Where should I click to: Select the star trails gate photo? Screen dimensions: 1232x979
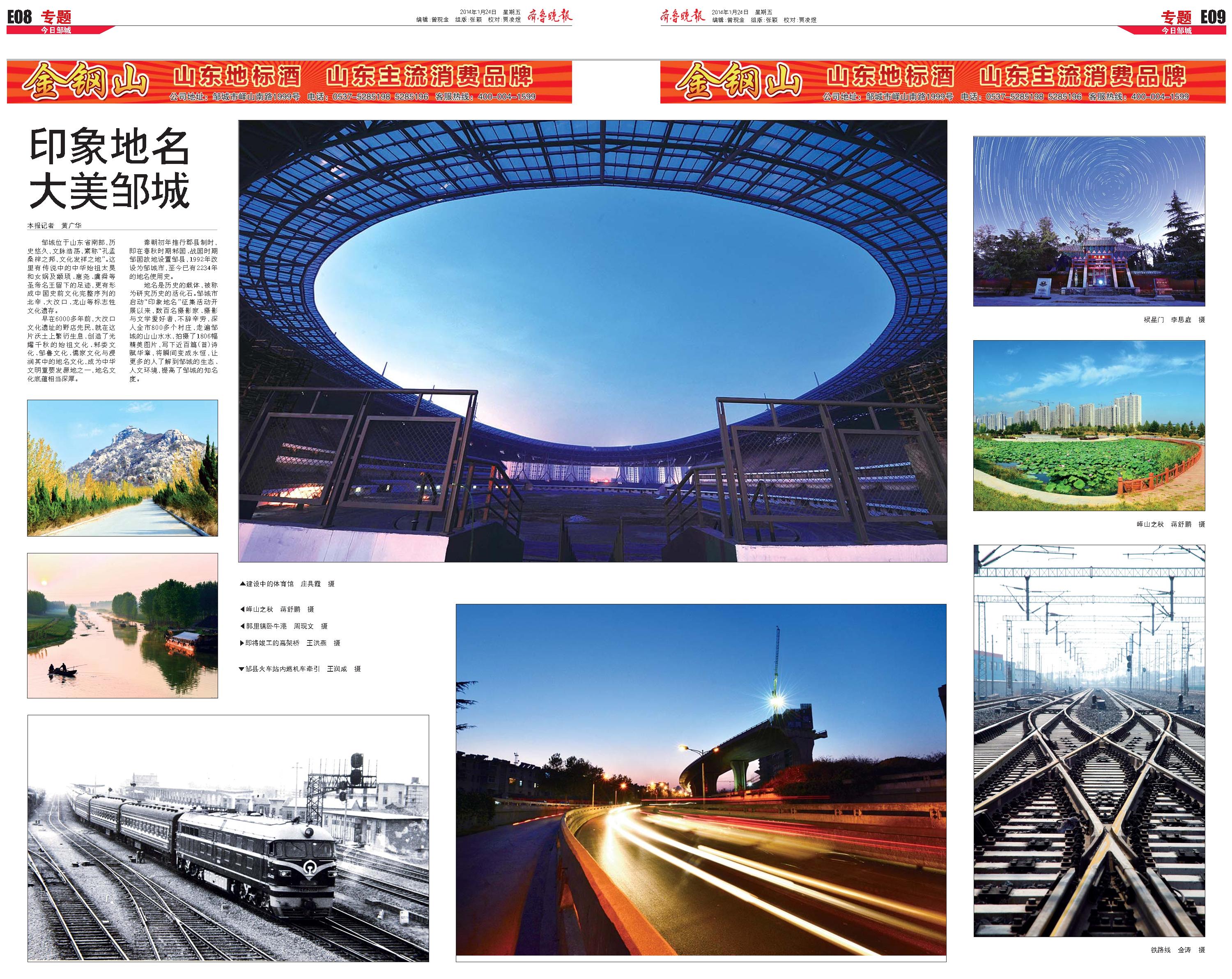(x=1089, y=221)
